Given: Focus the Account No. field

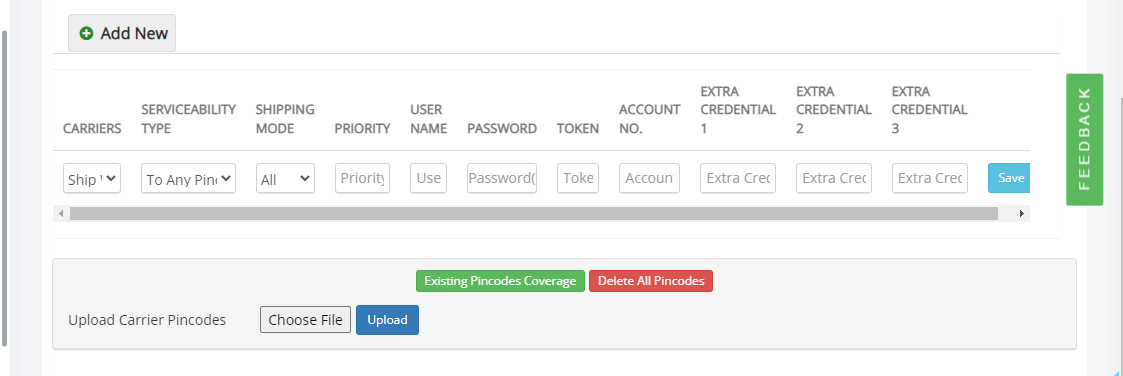Looking at the screenshot, I should coord(650,178).
